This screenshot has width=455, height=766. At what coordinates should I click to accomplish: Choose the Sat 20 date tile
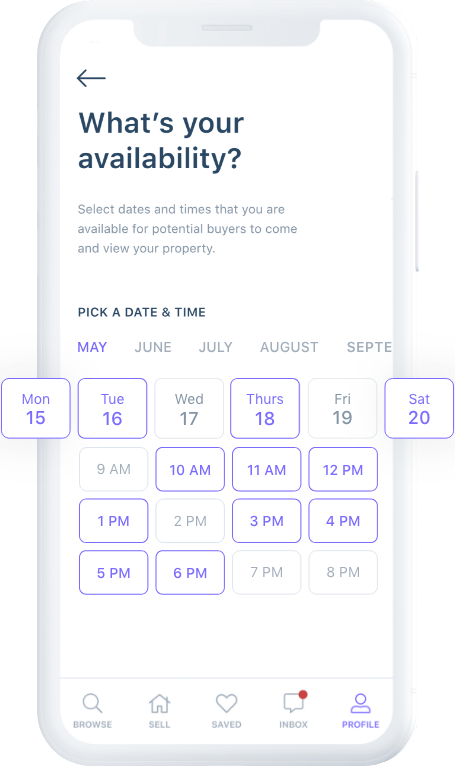tap(419, 408)
